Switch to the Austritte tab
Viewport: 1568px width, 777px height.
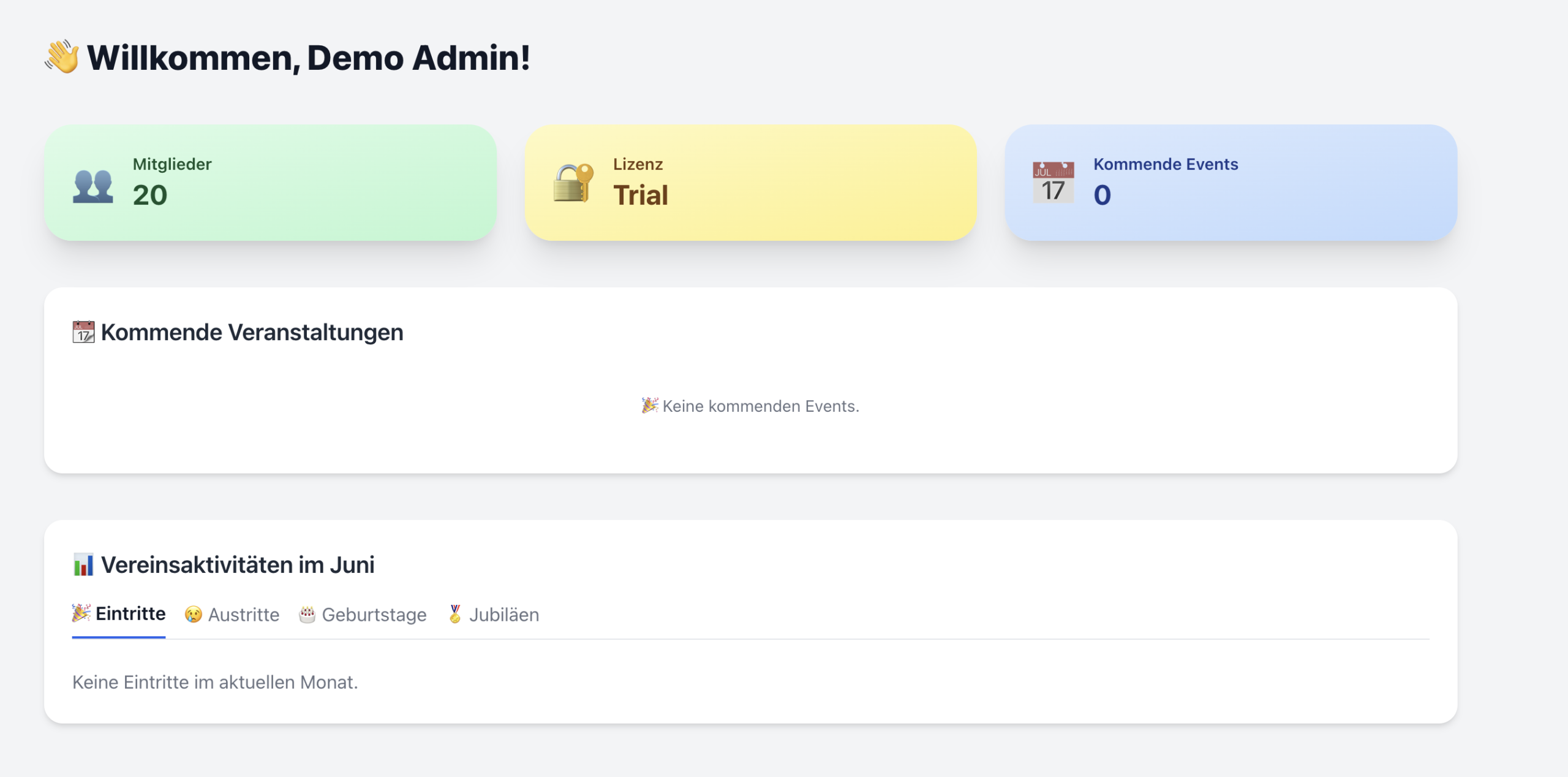243,615
